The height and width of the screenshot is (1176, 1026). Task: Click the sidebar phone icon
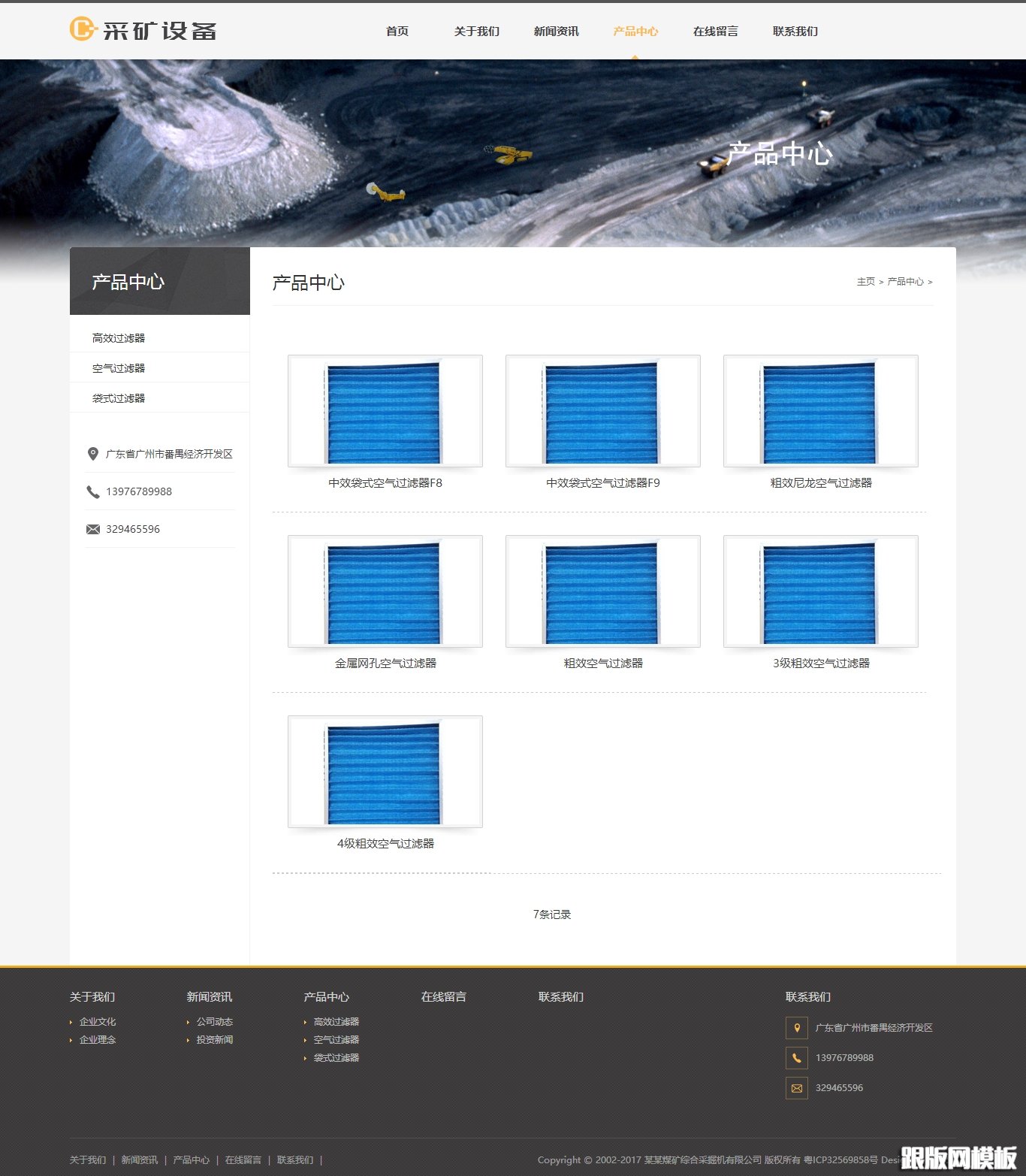click(93, 491)
